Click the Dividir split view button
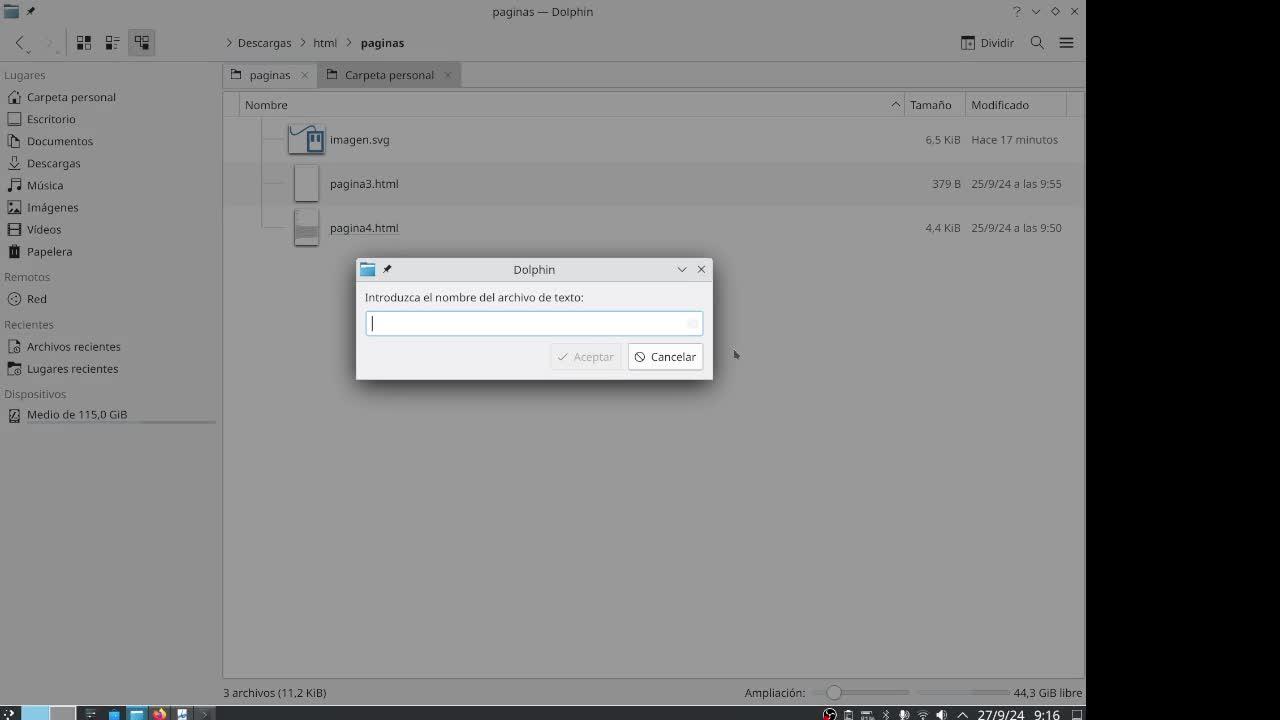The width and height of the screenshot is (1280, 720). 987,43
